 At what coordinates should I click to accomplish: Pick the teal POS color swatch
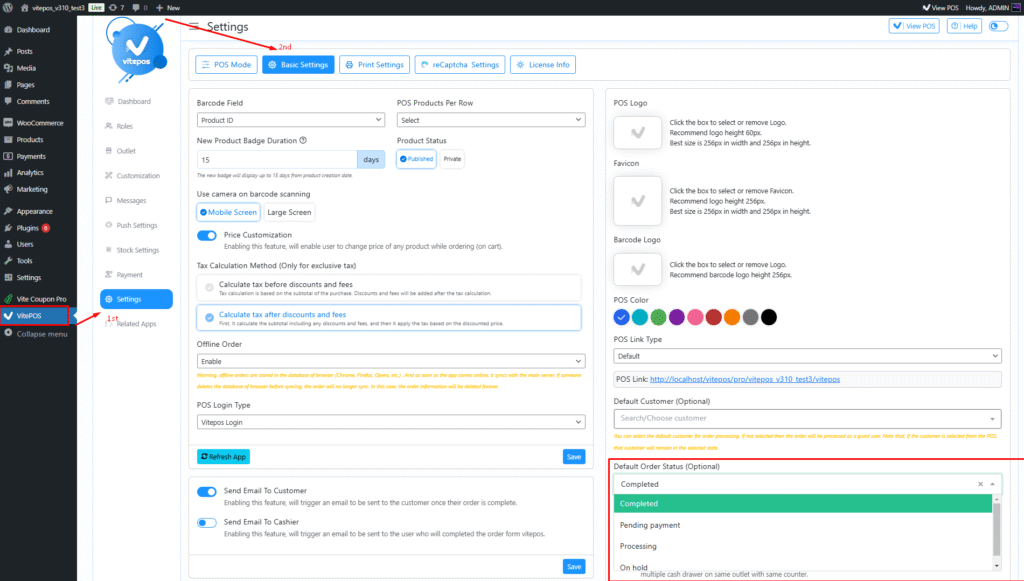(640, 317)
